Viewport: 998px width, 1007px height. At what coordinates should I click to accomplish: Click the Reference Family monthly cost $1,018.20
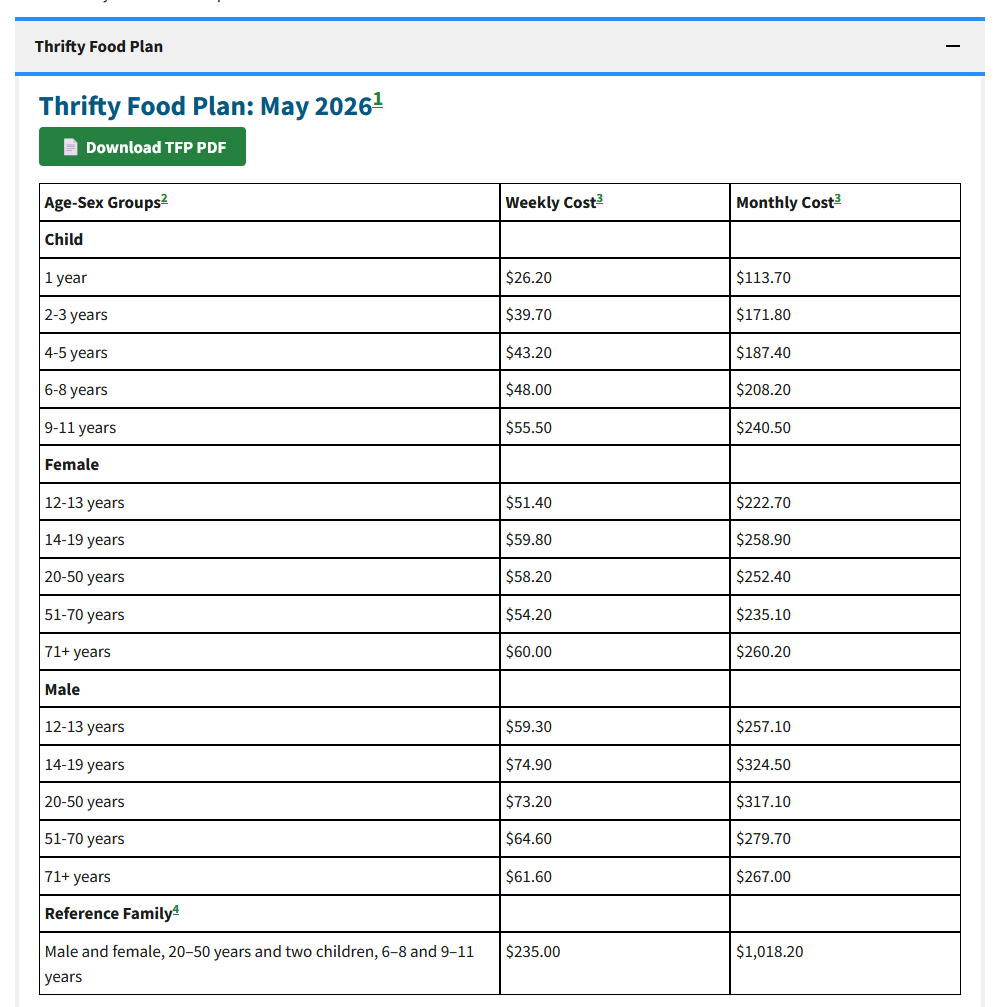pos(769,951)
